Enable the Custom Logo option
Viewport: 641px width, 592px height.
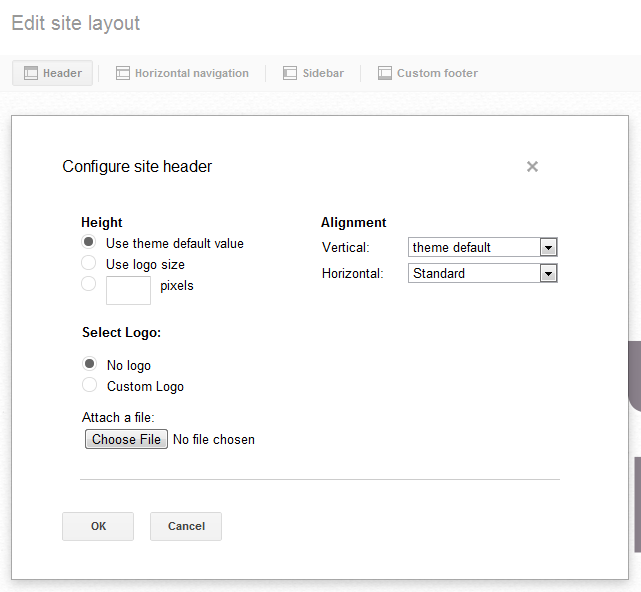(90, 386)
